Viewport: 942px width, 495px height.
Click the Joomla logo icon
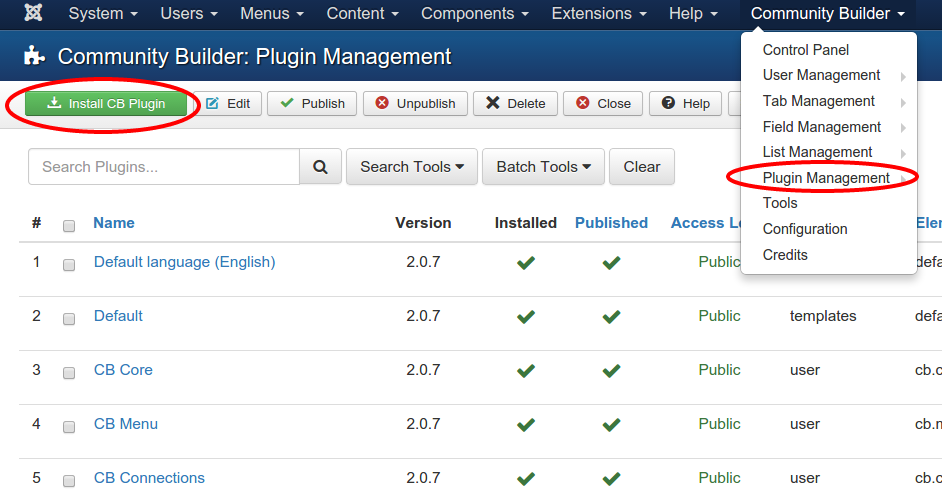pyautogui.click(x=33, y=13)
